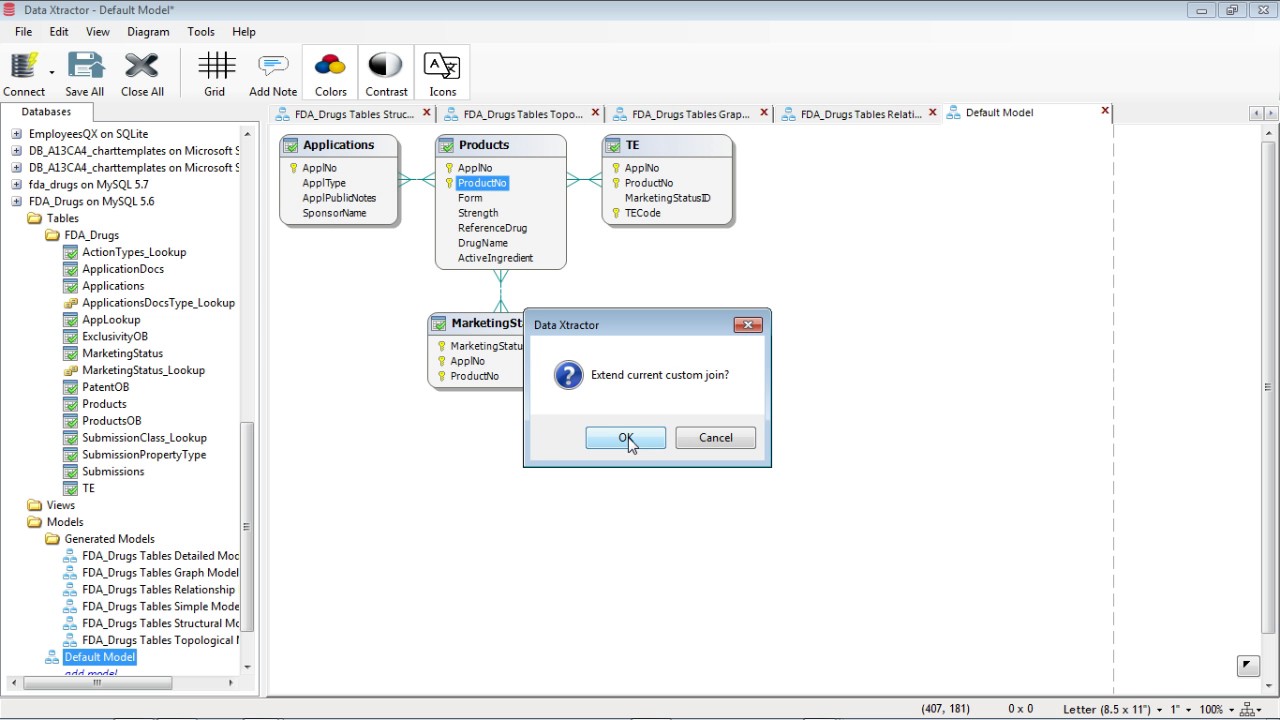1280x720 pixels.
Task: Click the ApplicationDocs table icon in tree
Action: tap(70, 269)
